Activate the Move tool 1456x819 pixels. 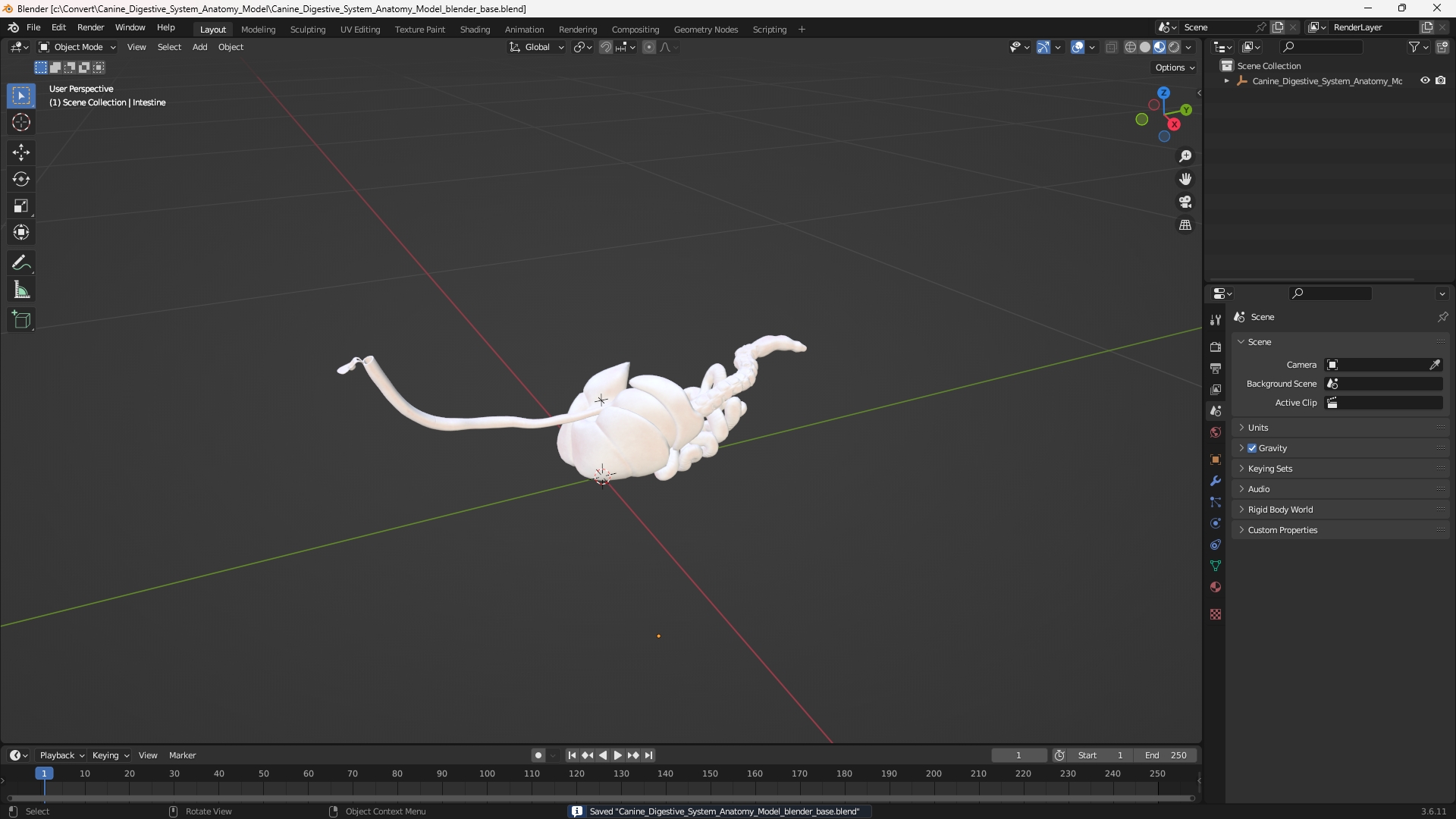[21, 152]
